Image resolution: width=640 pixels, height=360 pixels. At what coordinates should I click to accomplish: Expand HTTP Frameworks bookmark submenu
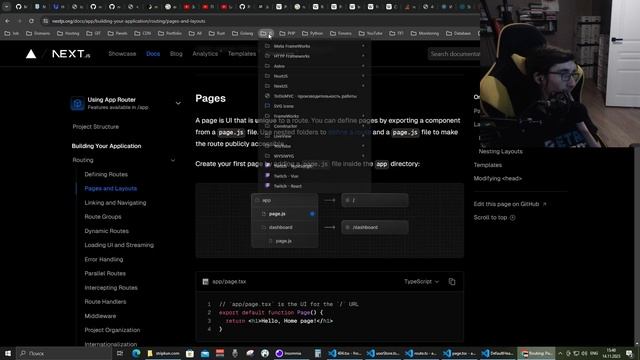(314, 56)
